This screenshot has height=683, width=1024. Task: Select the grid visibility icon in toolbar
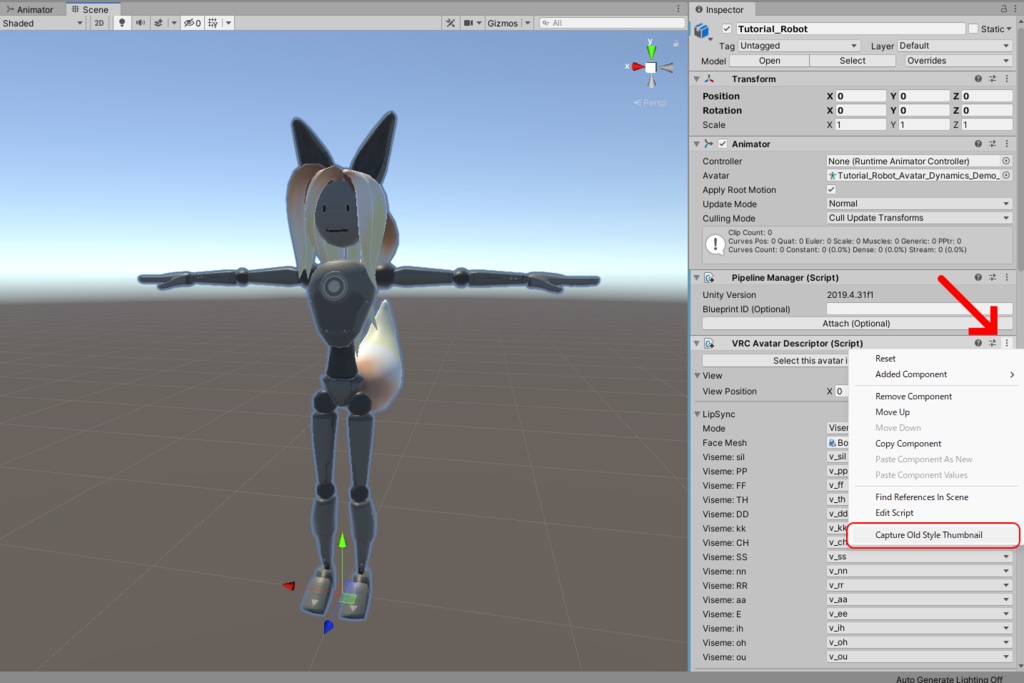point(214,23)
